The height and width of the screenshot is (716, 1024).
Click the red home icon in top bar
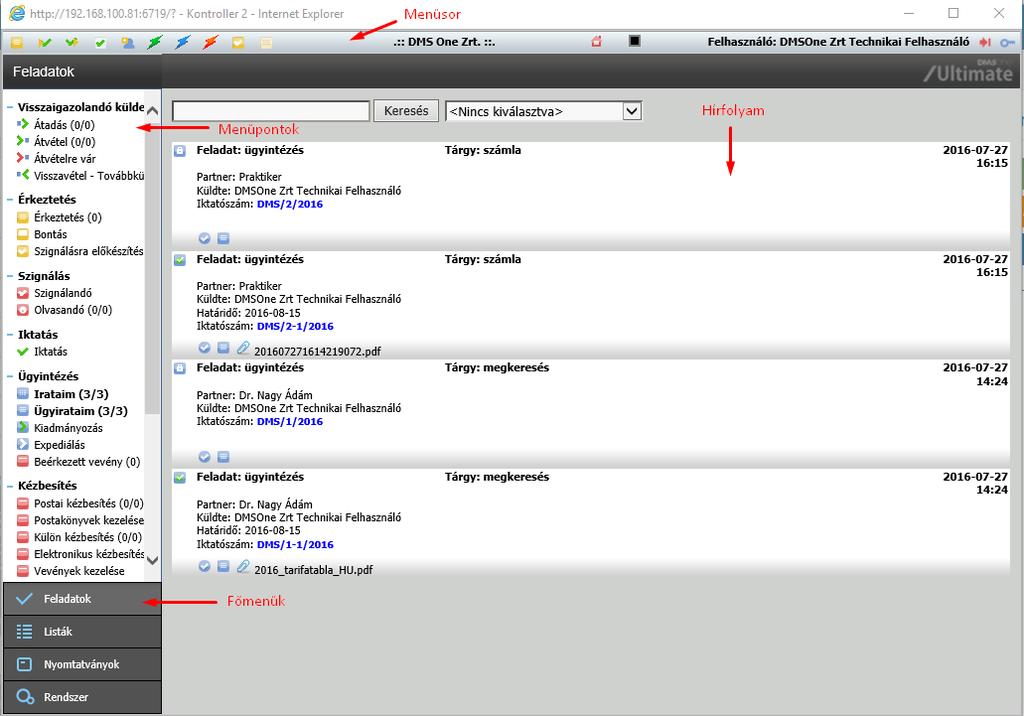click(596, 42)
